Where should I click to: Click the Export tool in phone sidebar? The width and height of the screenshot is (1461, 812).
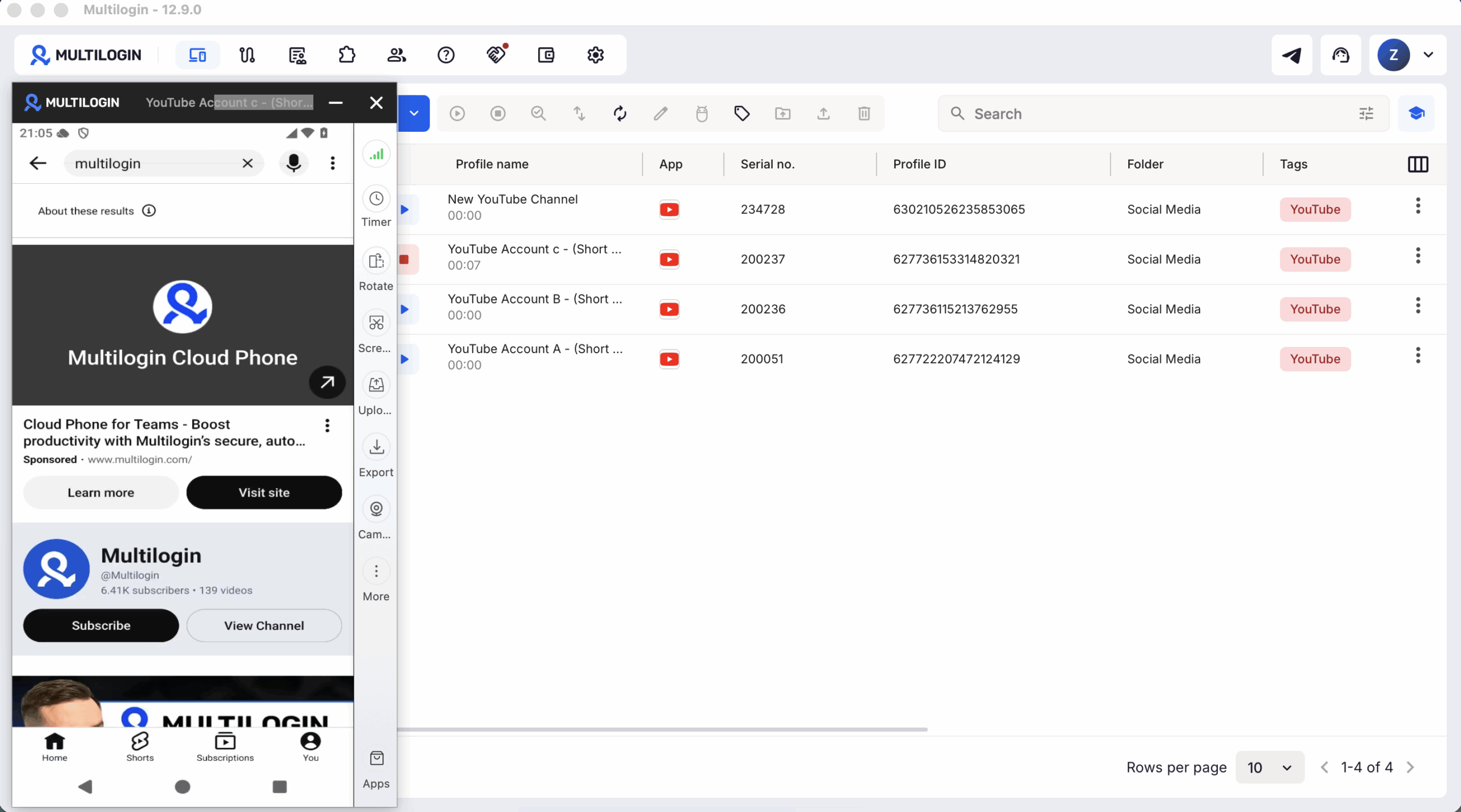click(376, 456)
